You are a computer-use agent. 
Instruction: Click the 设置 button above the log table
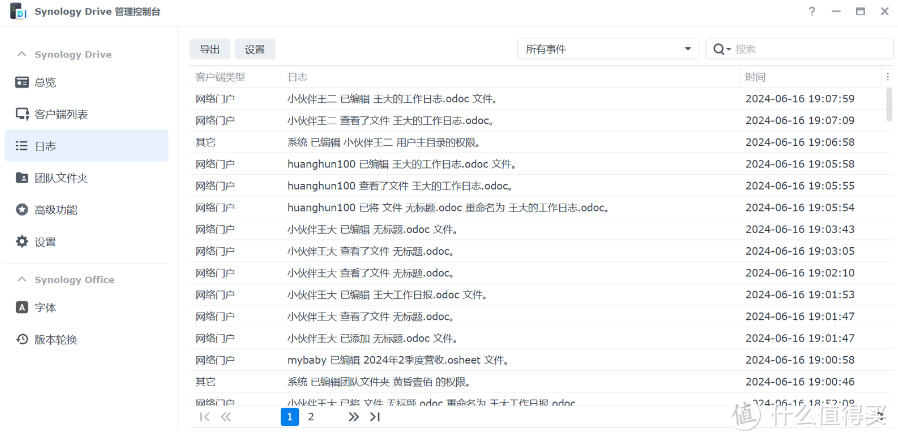[x=255, y=49]
